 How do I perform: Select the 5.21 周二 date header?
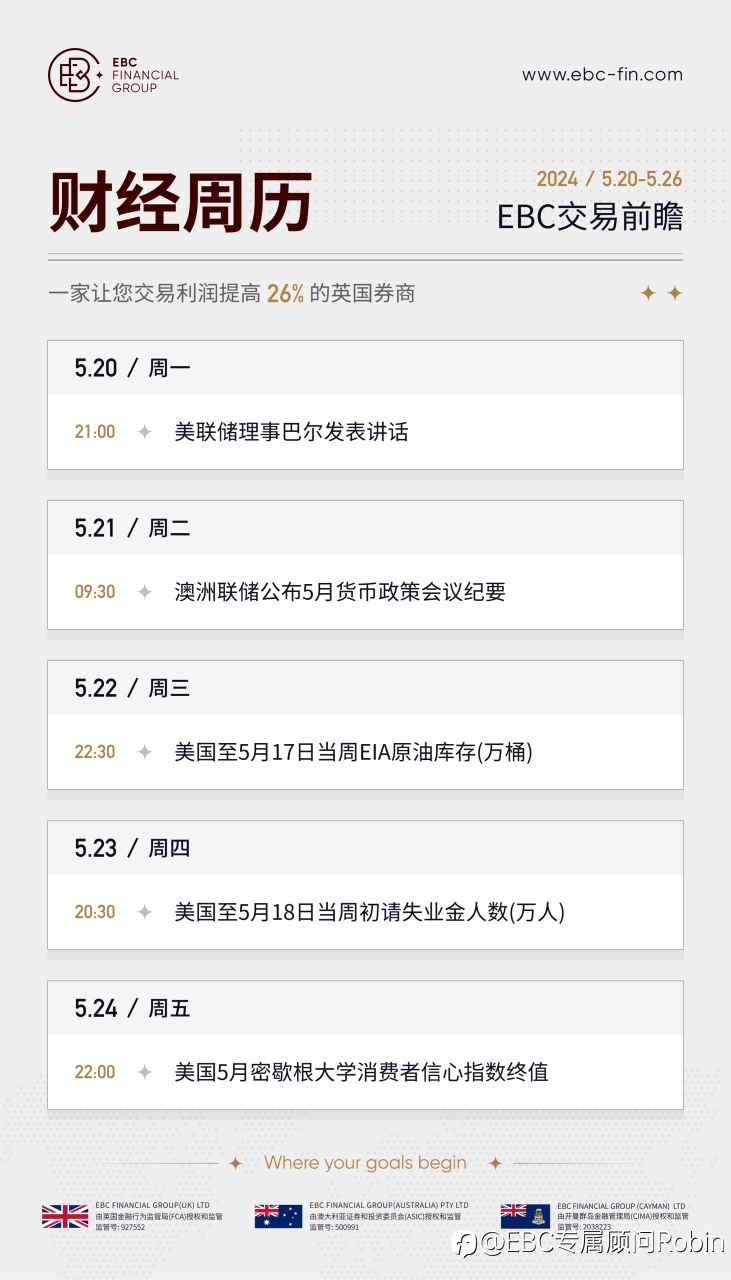pyautogui.click(x=132, y=528)
